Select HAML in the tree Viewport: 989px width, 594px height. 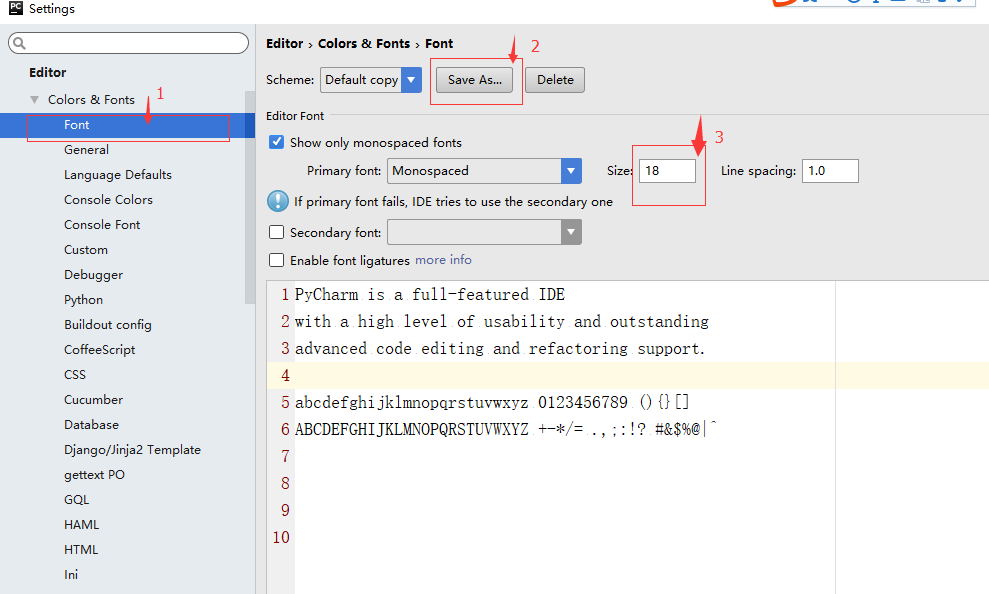coord(81,525)
